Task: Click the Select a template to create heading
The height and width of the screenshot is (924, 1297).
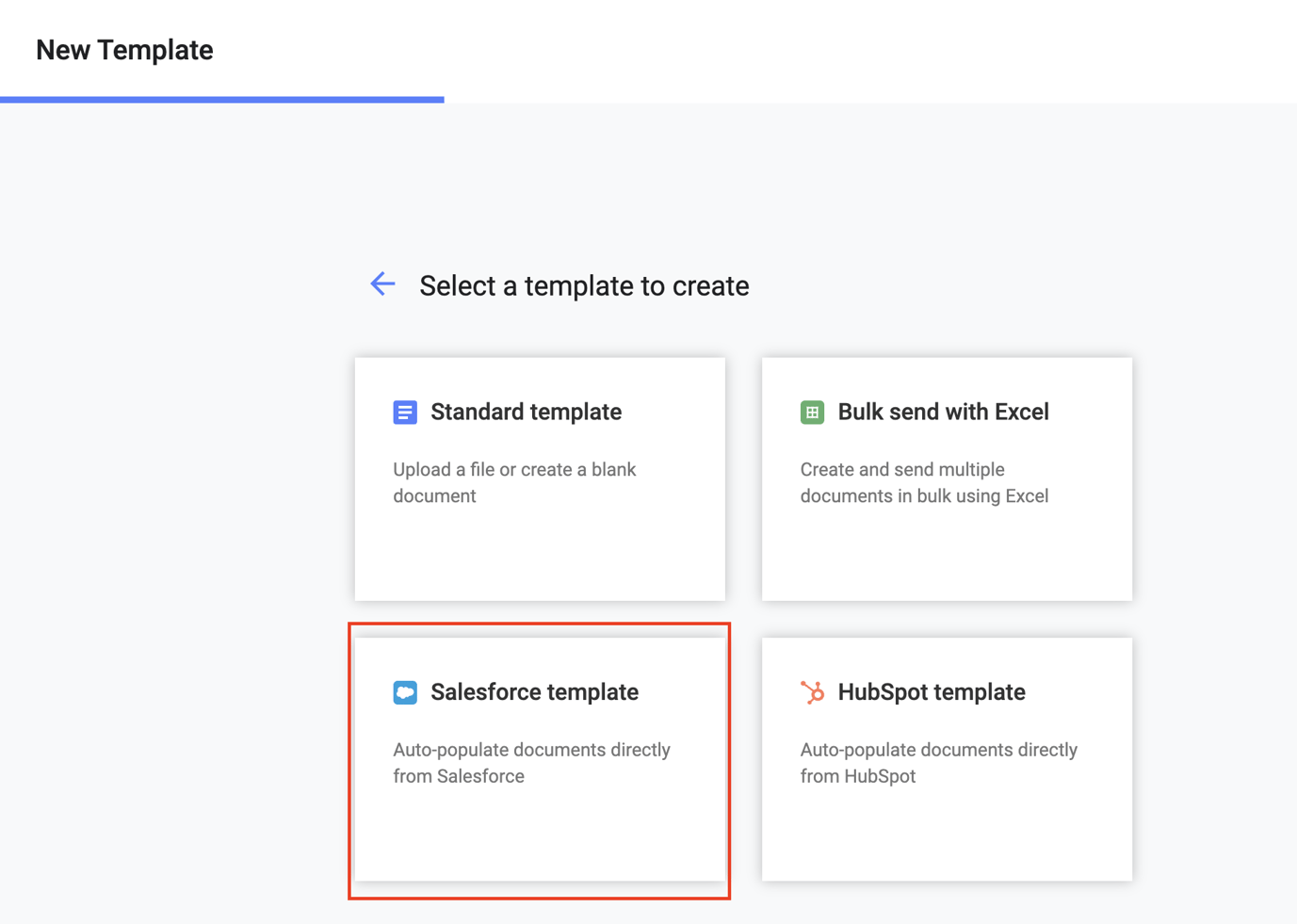Action: pos(582,285)
